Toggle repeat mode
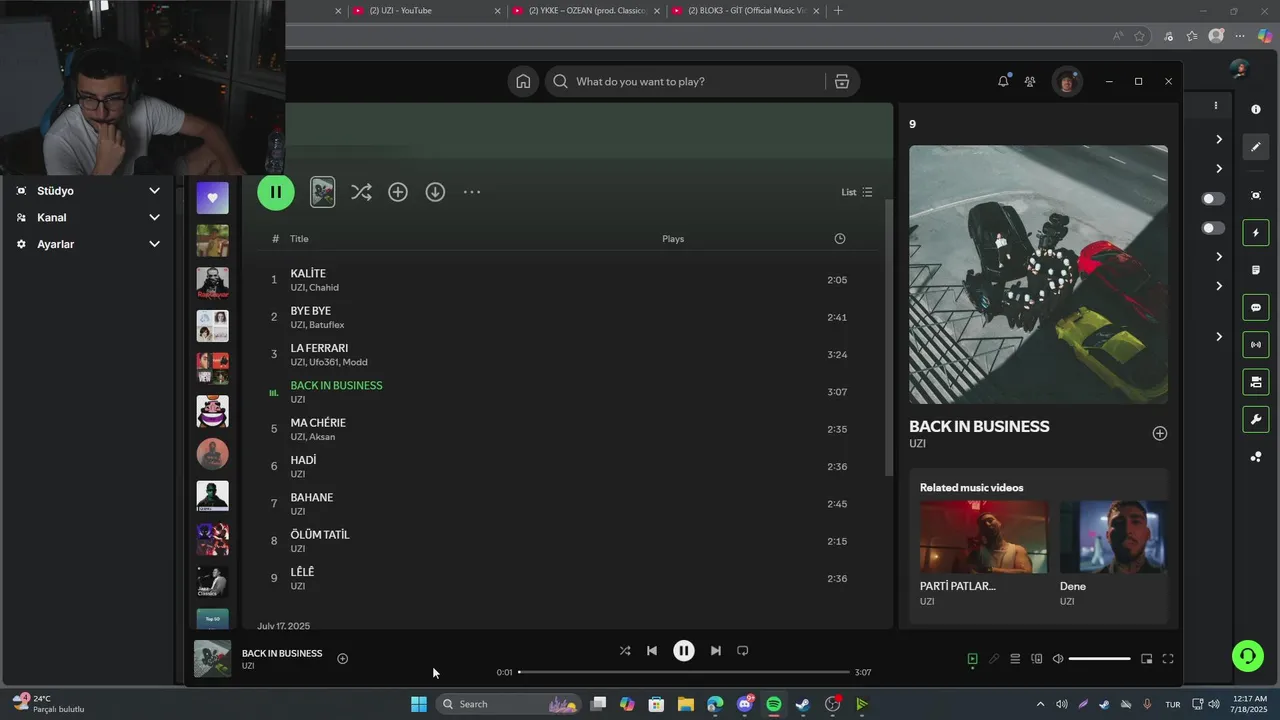 pyautogui.click(x=742, y=650)
